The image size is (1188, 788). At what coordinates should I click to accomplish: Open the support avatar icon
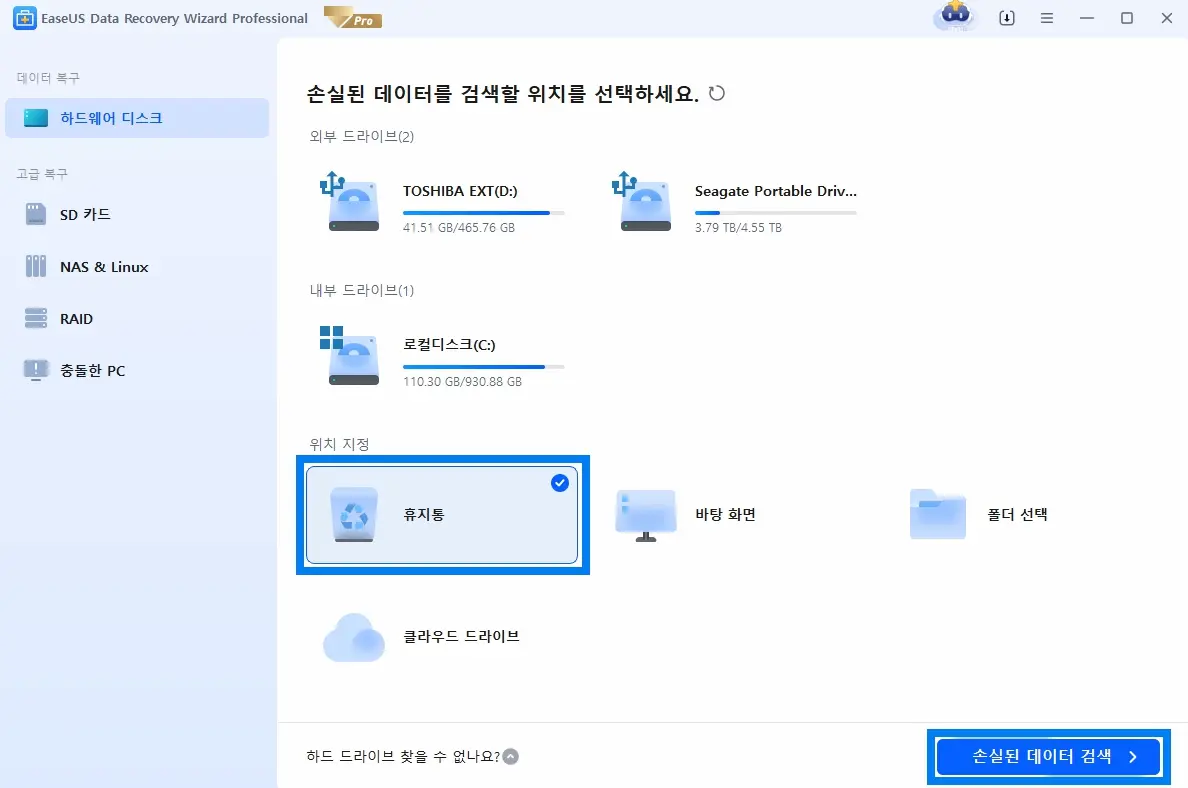click(955, 18)
